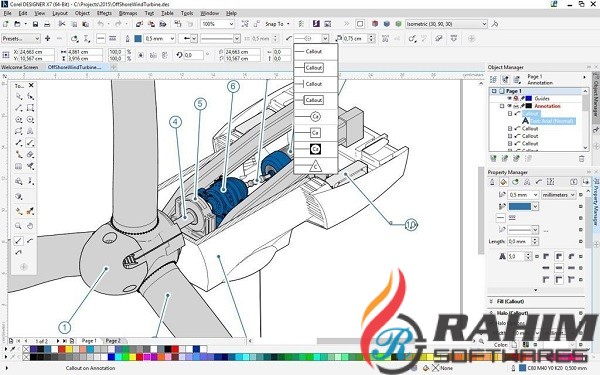Toggle the printer icon on Guides layer

pos(516,98)
